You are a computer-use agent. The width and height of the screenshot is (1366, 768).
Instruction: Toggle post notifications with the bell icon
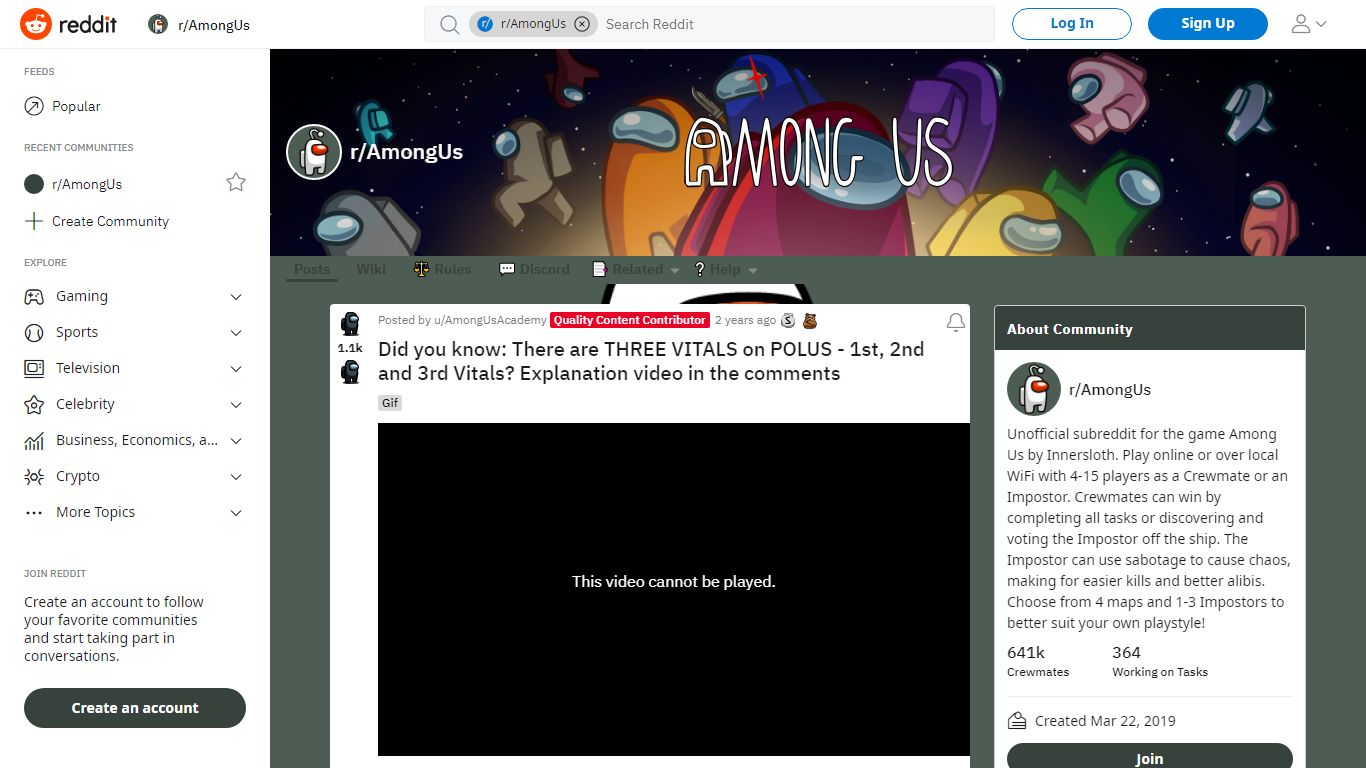[x=956, y=322]
